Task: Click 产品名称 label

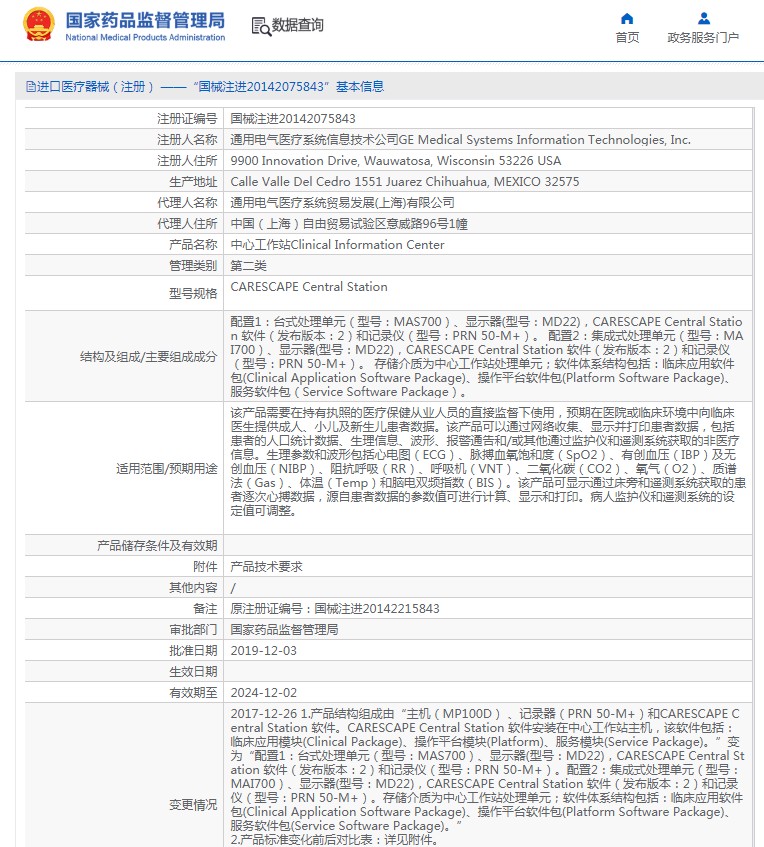Action: (x=193, y=245)
